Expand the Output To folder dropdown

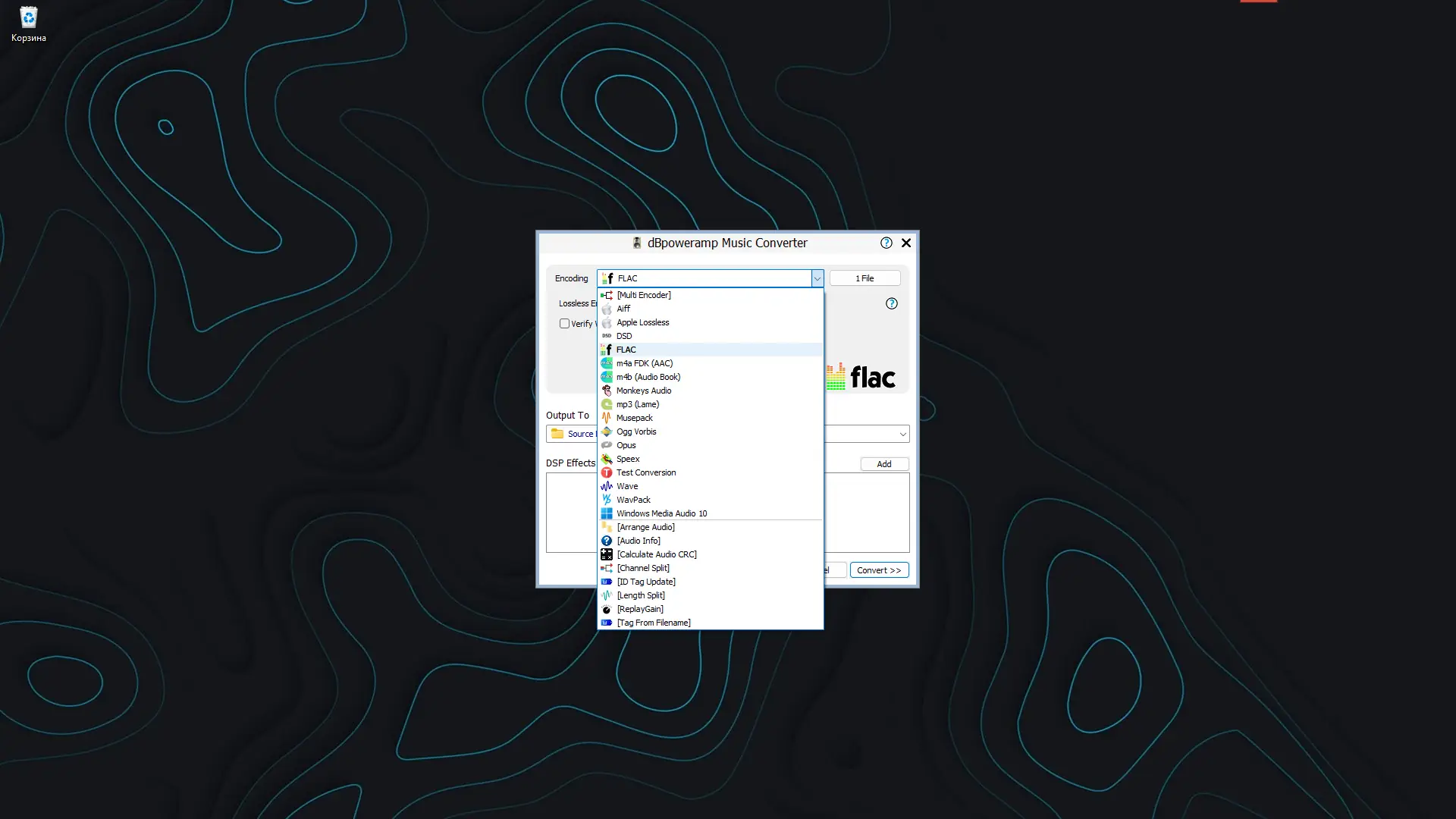click(902, 434)
